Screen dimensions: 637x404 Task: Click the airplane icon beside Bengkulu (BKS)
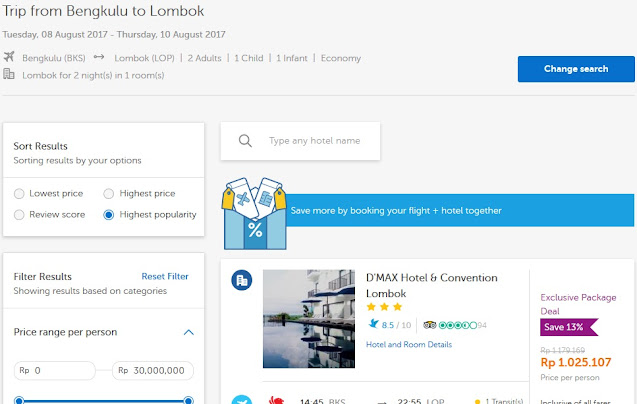point(9,56)
